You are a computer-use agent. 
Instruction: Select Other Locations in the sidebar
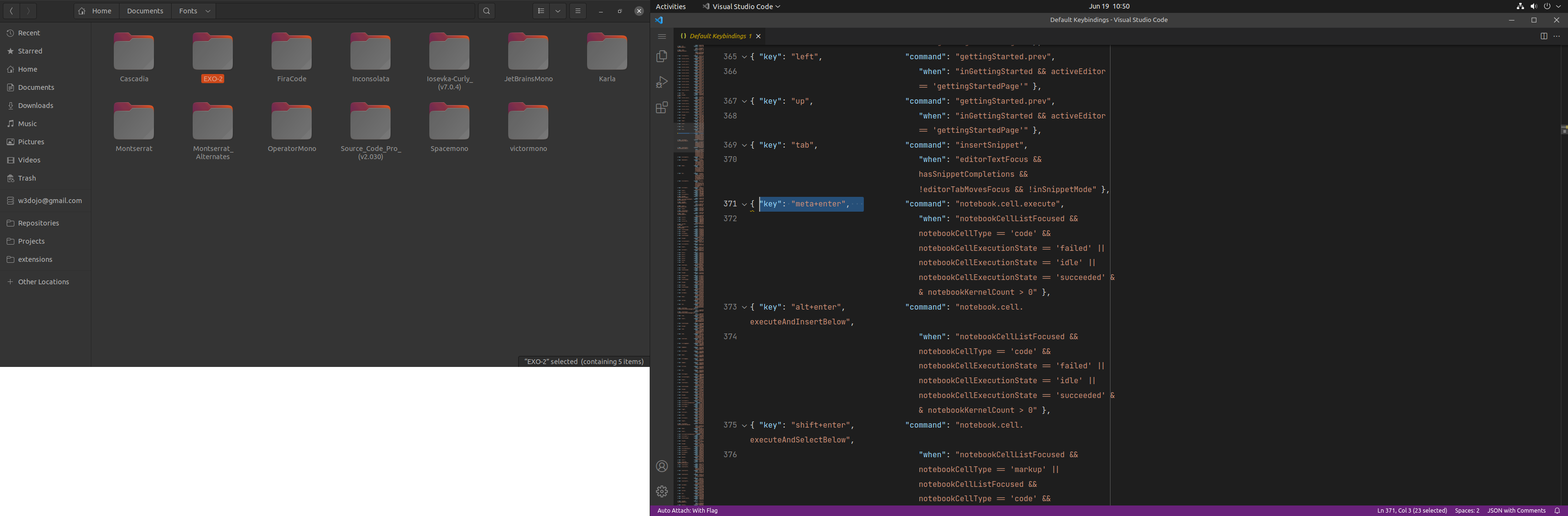coord(43,282)
